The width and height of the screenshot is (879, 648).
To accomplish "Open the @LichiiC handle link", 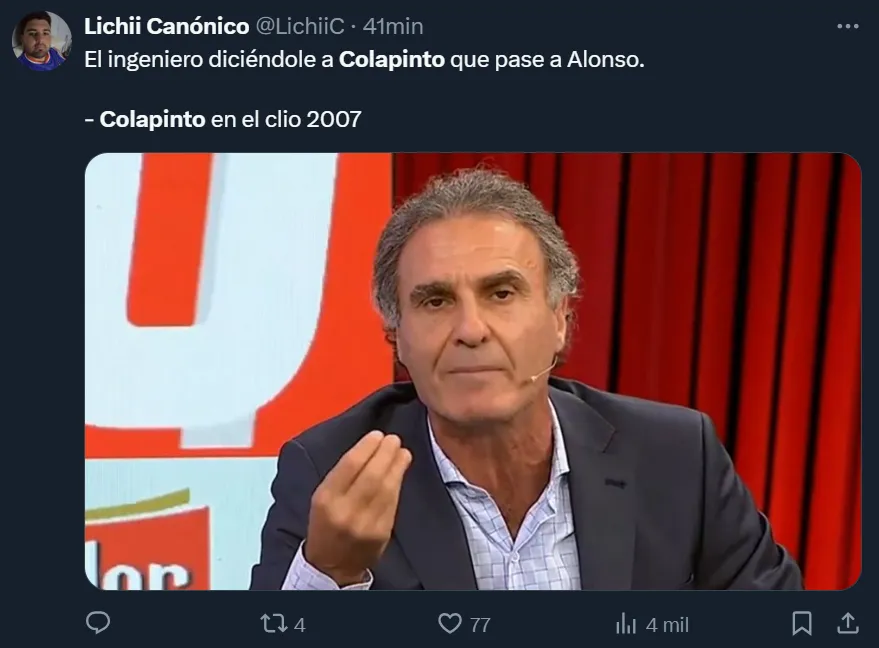I will pyautogui.click(x=300, y=26).
